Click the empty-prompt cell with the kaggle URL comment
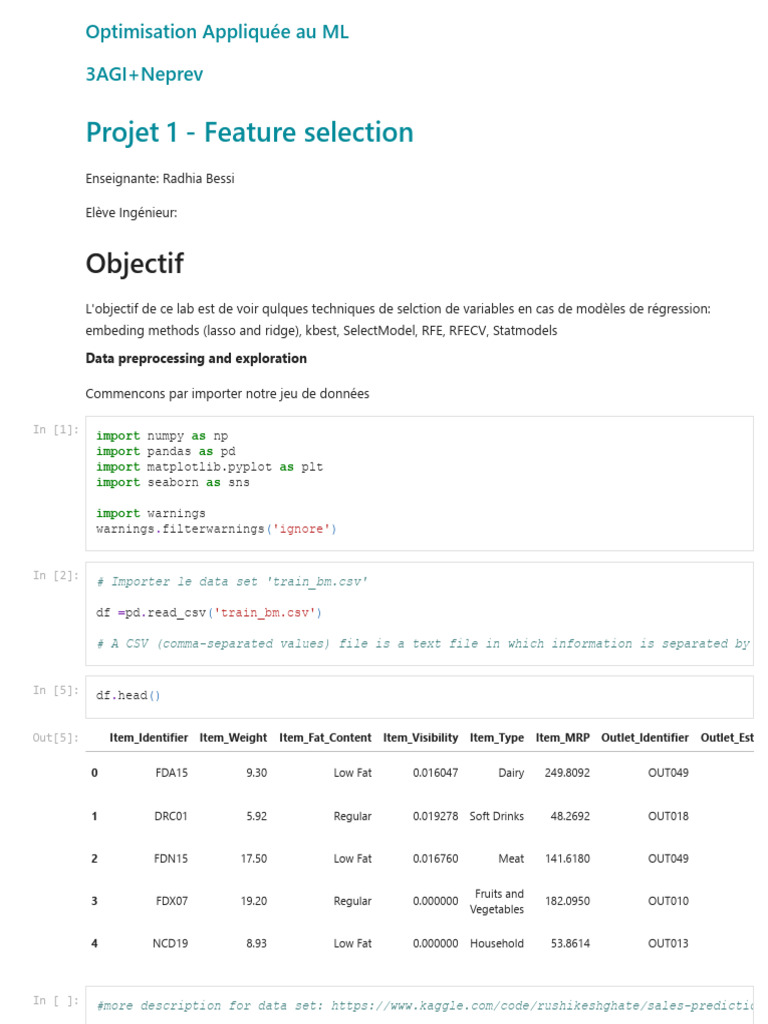This screenshot has height=1024, width=768. tap(419, 1005)
